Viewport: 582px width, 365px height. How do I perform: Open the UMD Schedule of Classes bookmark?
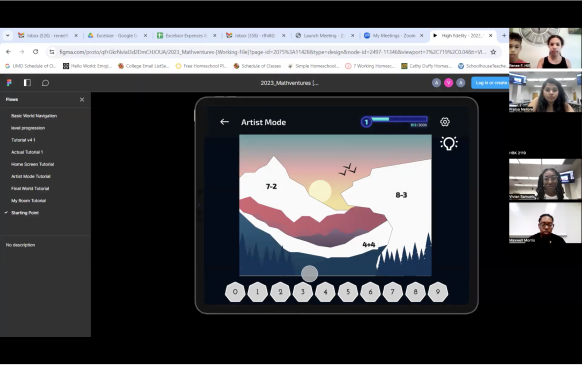[x=30, y=66]
